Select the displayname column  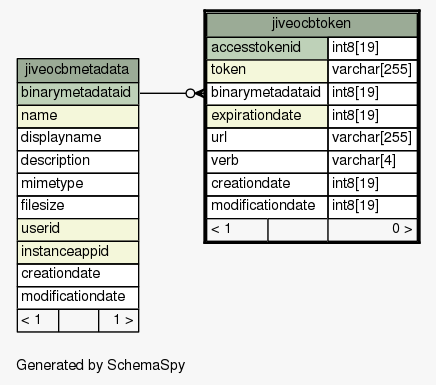coord(78,139)
